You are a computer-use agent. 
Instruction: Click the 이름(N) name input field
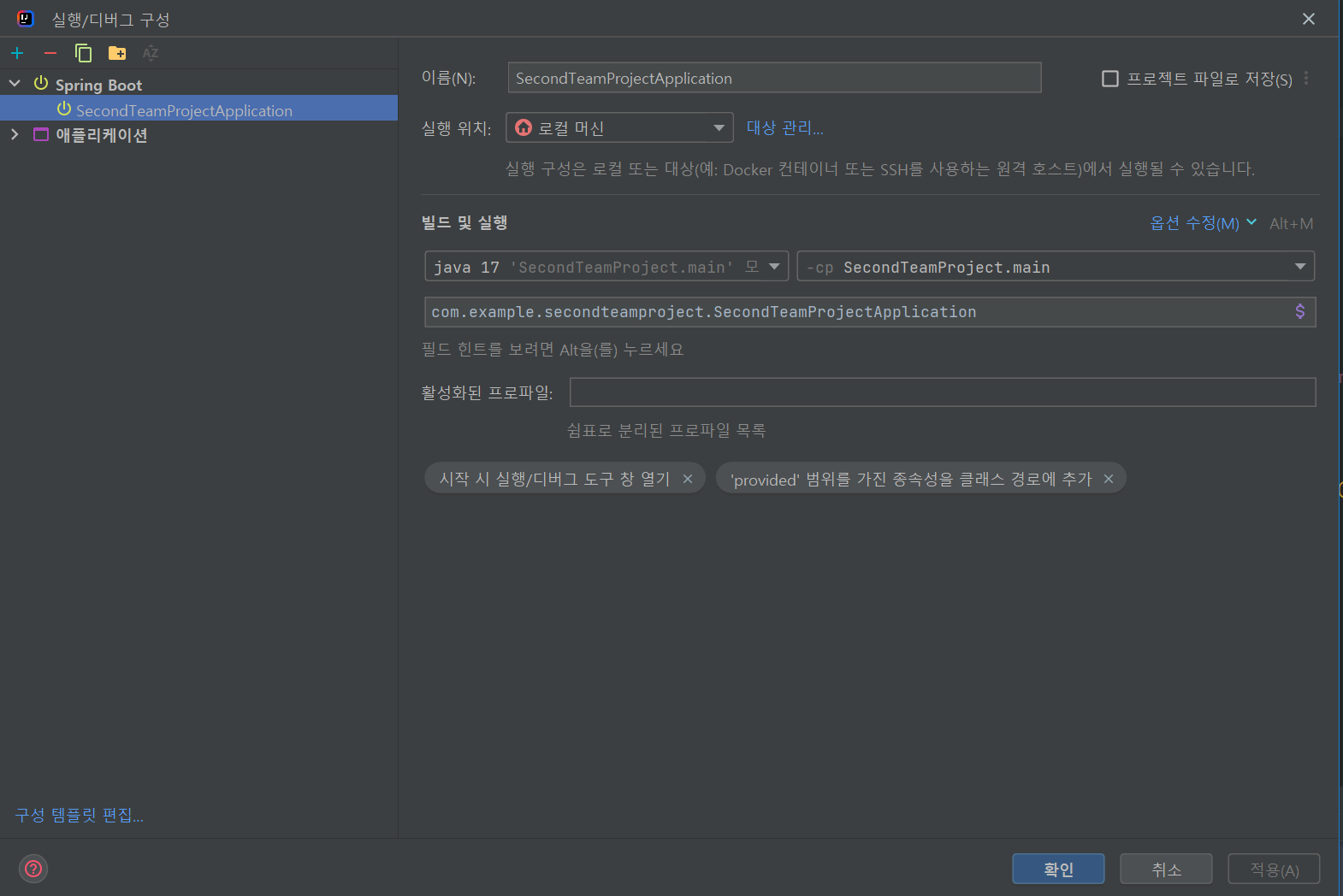click(x=774, y=78)
